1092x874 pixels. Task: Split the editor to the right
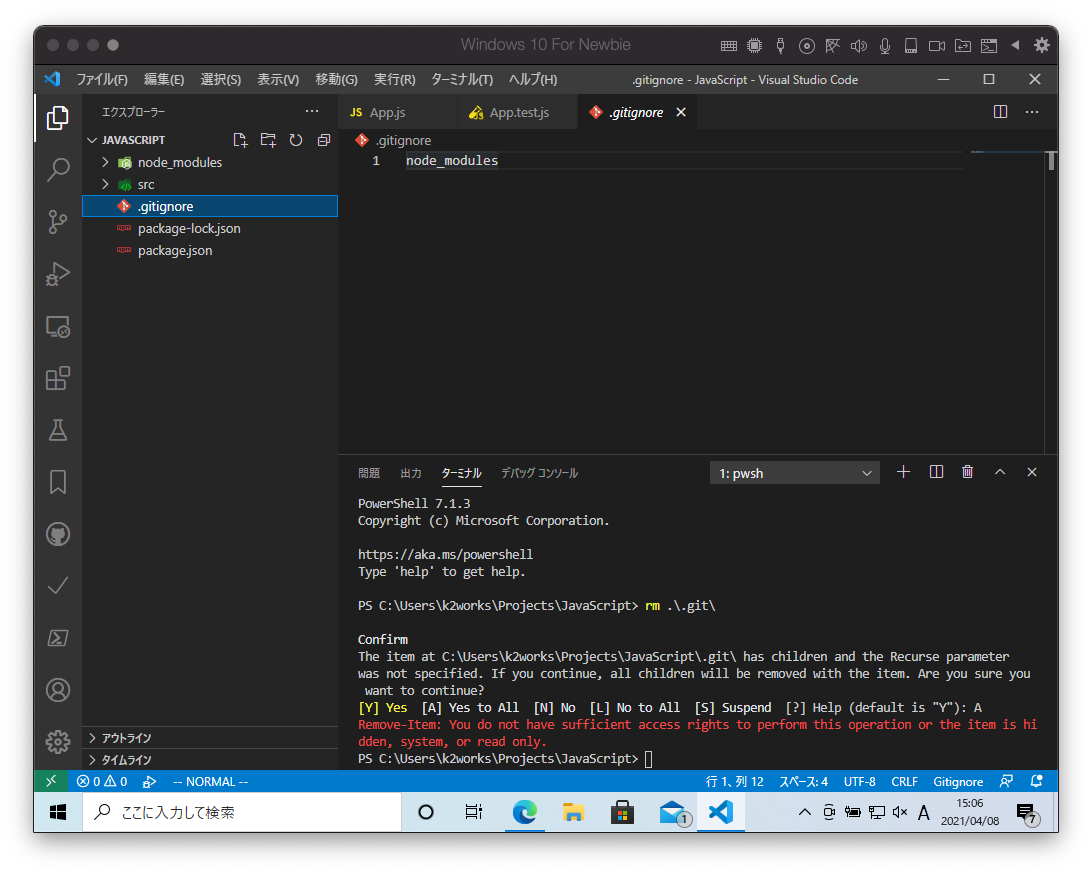pos(1000,112)
